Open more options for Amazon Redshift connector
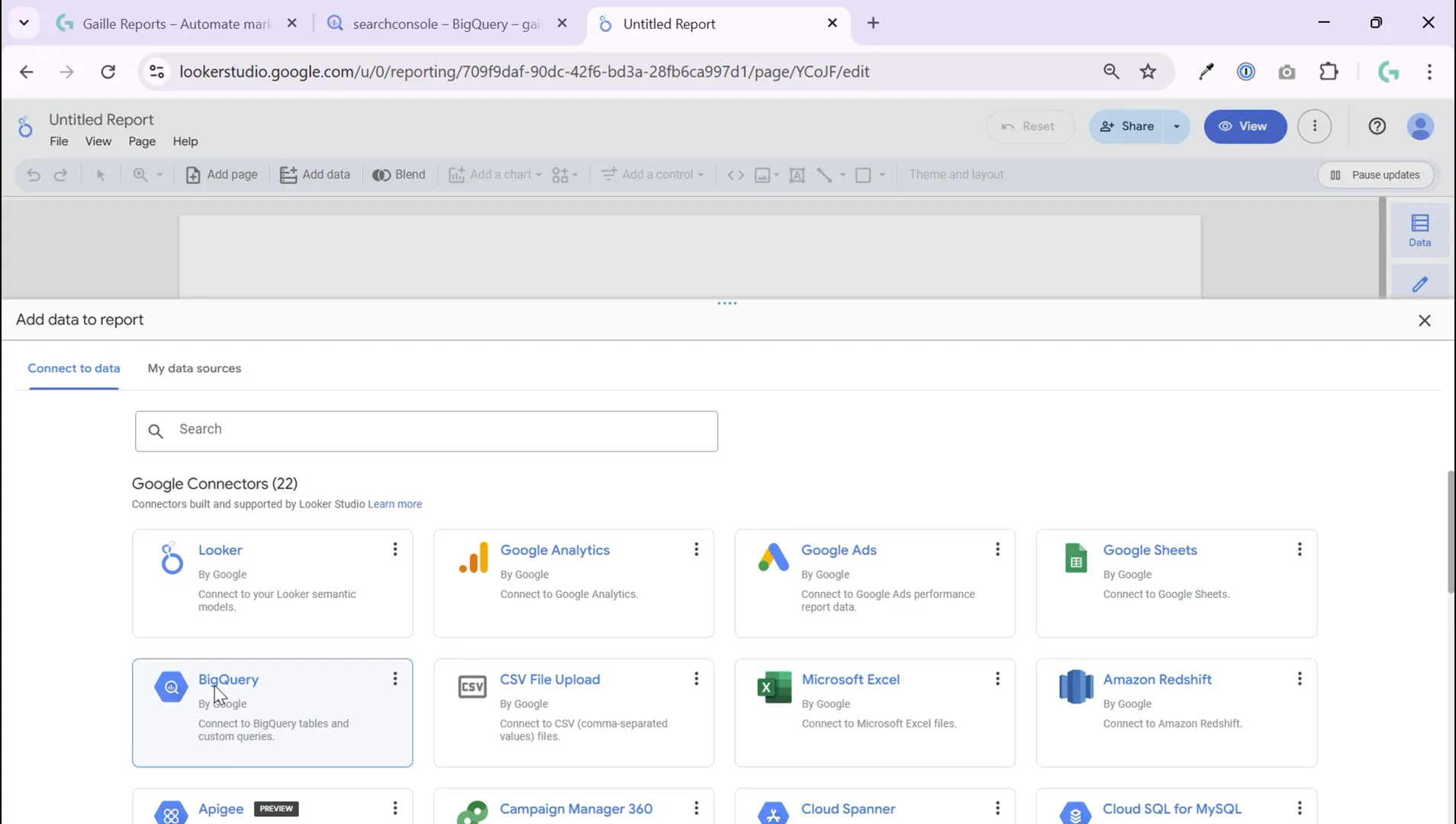The image size is (1456, 824). pos(1299,679)
